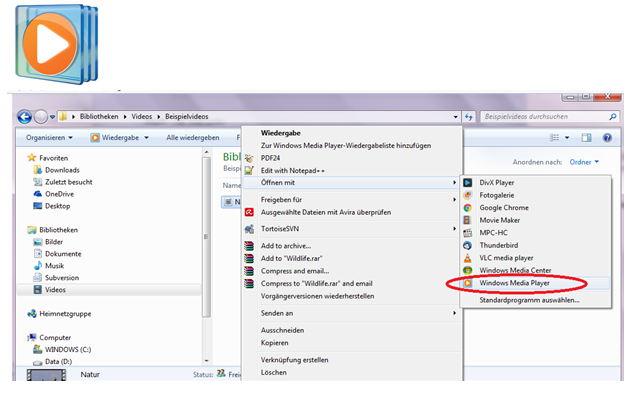Choose Kopieren in the context menu
The width and height of the screenshot is (635, 395).
coord(275,343)
